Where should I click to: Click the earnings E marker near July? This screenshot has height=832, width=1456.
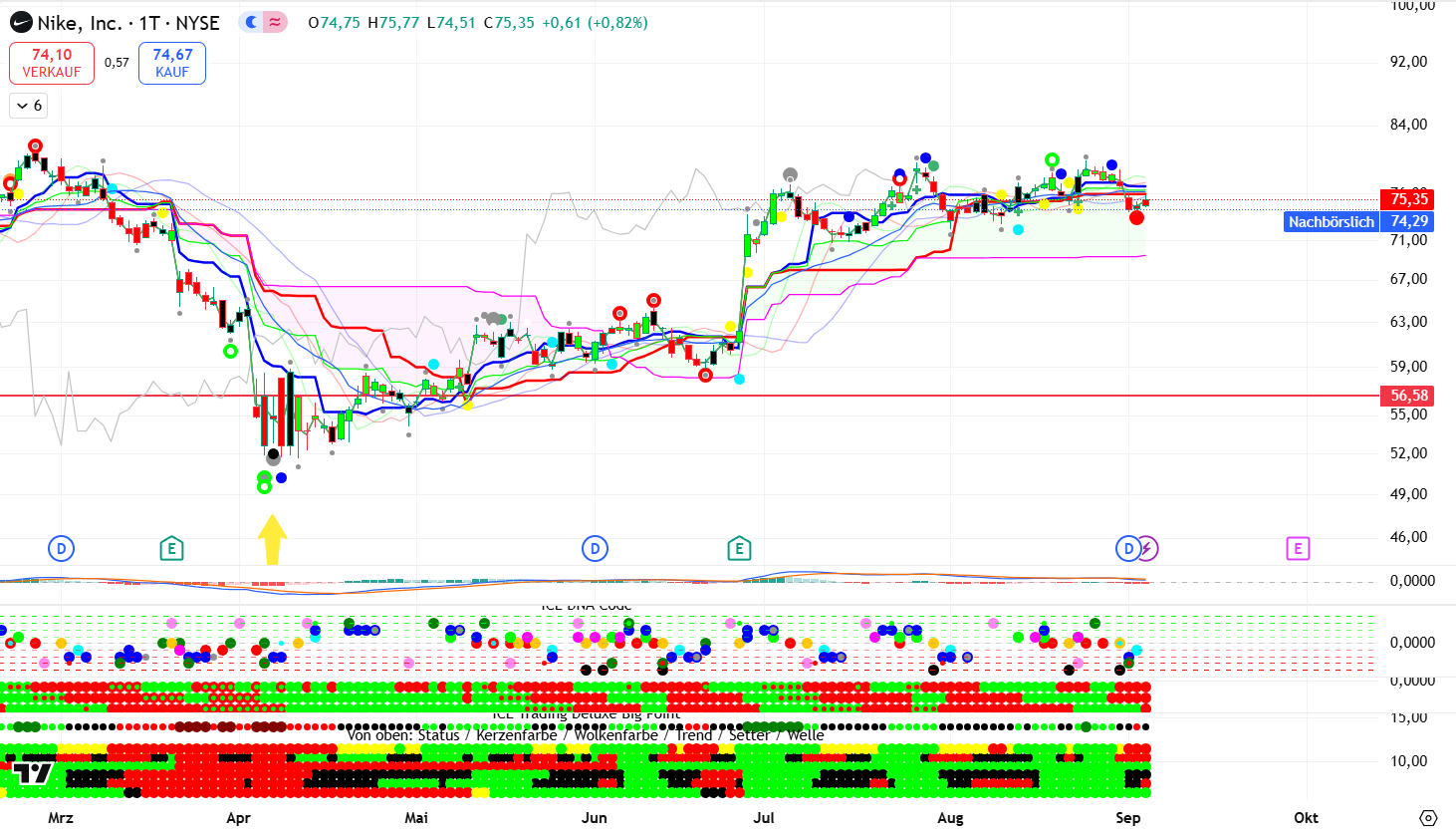tap(739, 548)
